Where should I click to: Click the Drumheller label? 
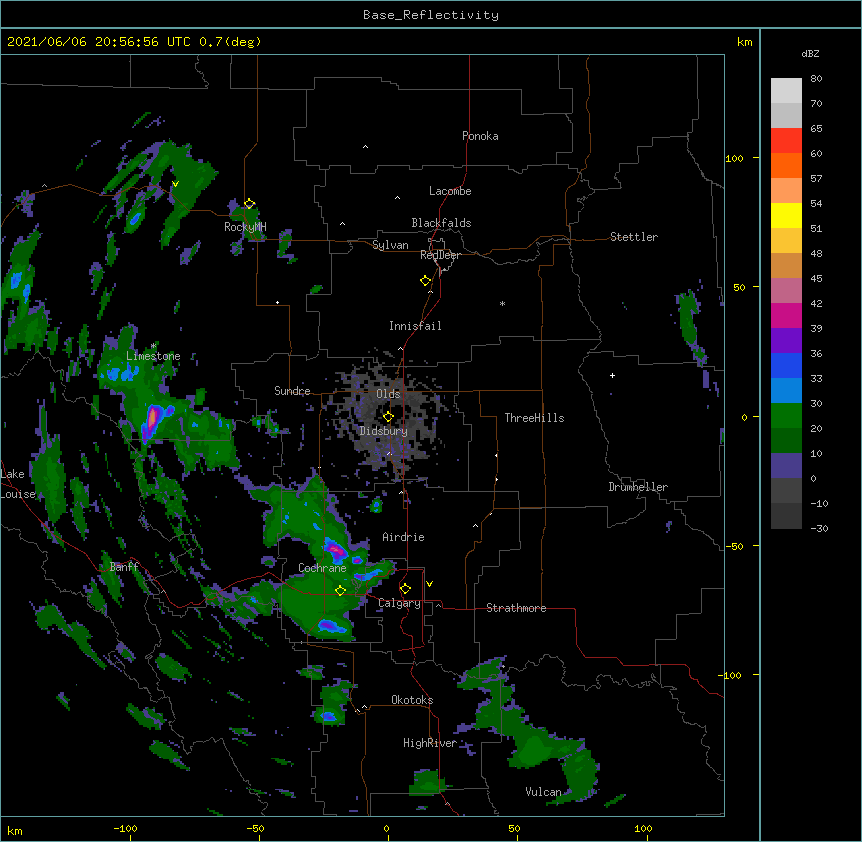638,487
